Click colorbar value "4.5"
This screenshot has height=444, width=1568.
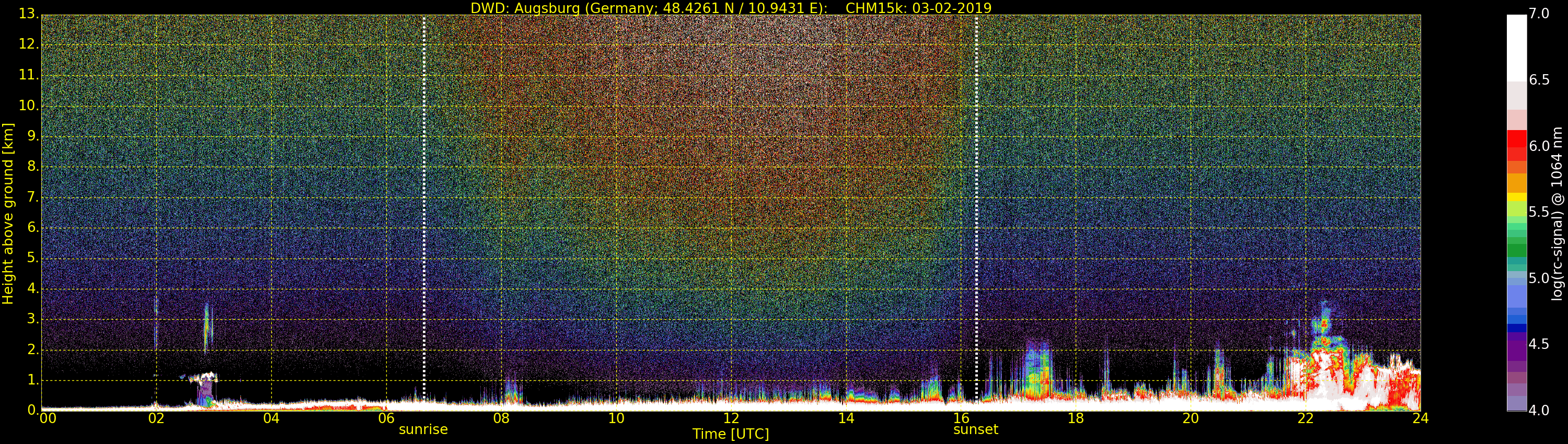point(1539,344)
